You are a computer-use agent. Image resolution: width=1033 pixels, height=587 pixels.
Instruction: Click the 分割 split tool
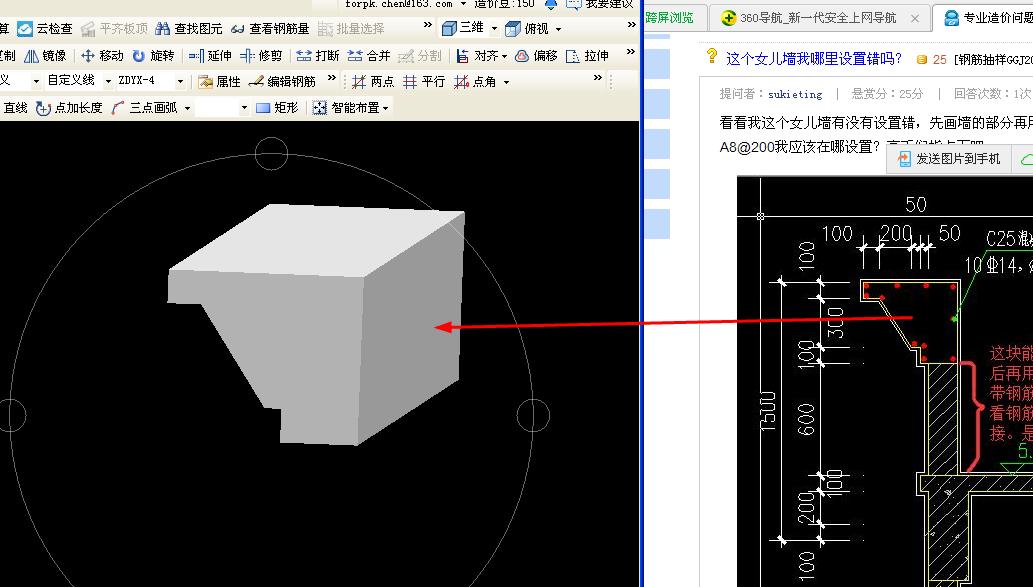pos(420,56)
